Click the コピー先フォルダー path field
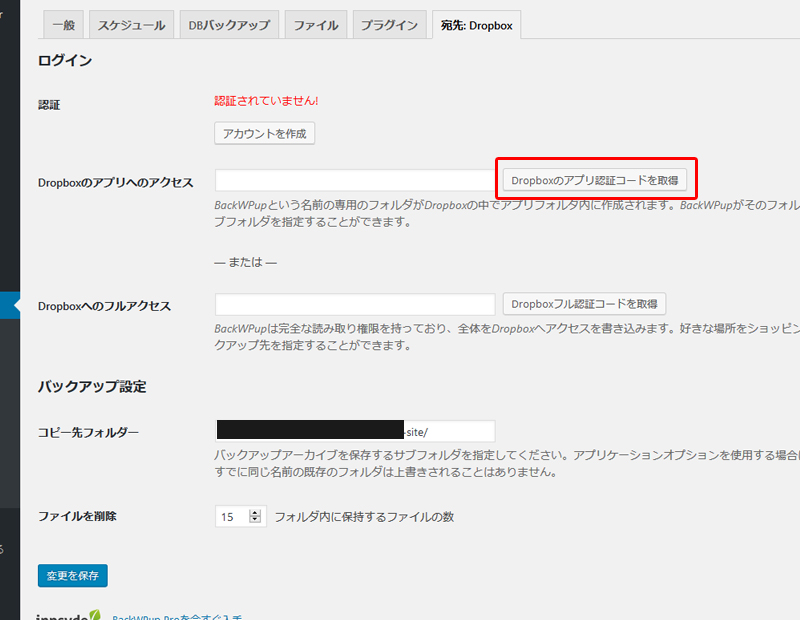The height and width of the screenshot is (620, 800). coord(355,431)
